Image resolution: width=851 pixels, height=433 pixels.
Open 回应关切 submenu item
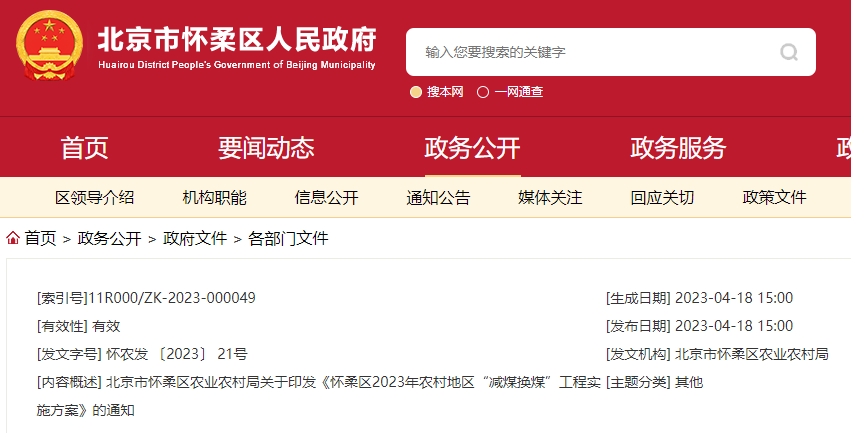(x=662, y=197)
